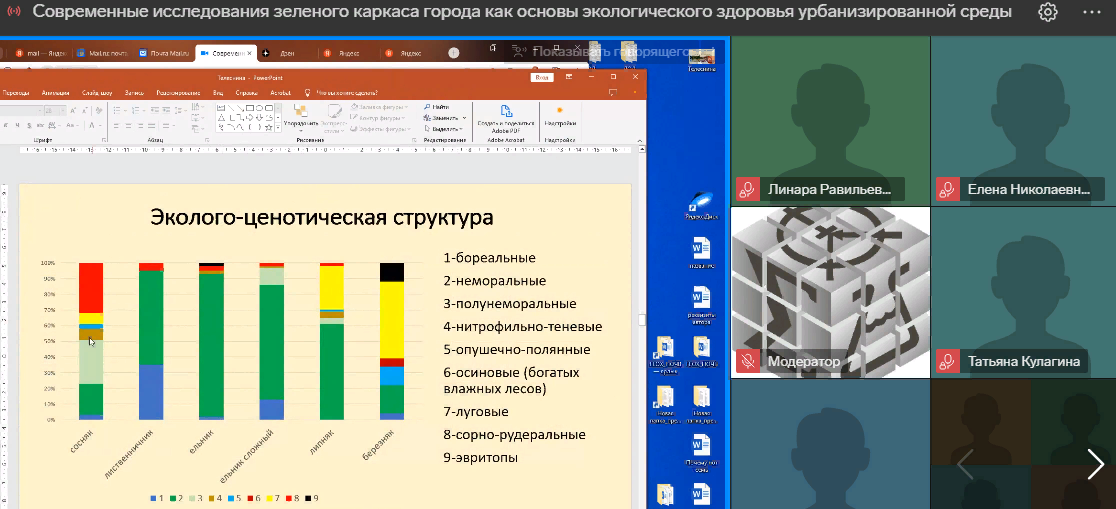Open the Acrobat ribbon tab
Image resolution: width=1116 pixels, height=509 pixels.
coord(280,92)
